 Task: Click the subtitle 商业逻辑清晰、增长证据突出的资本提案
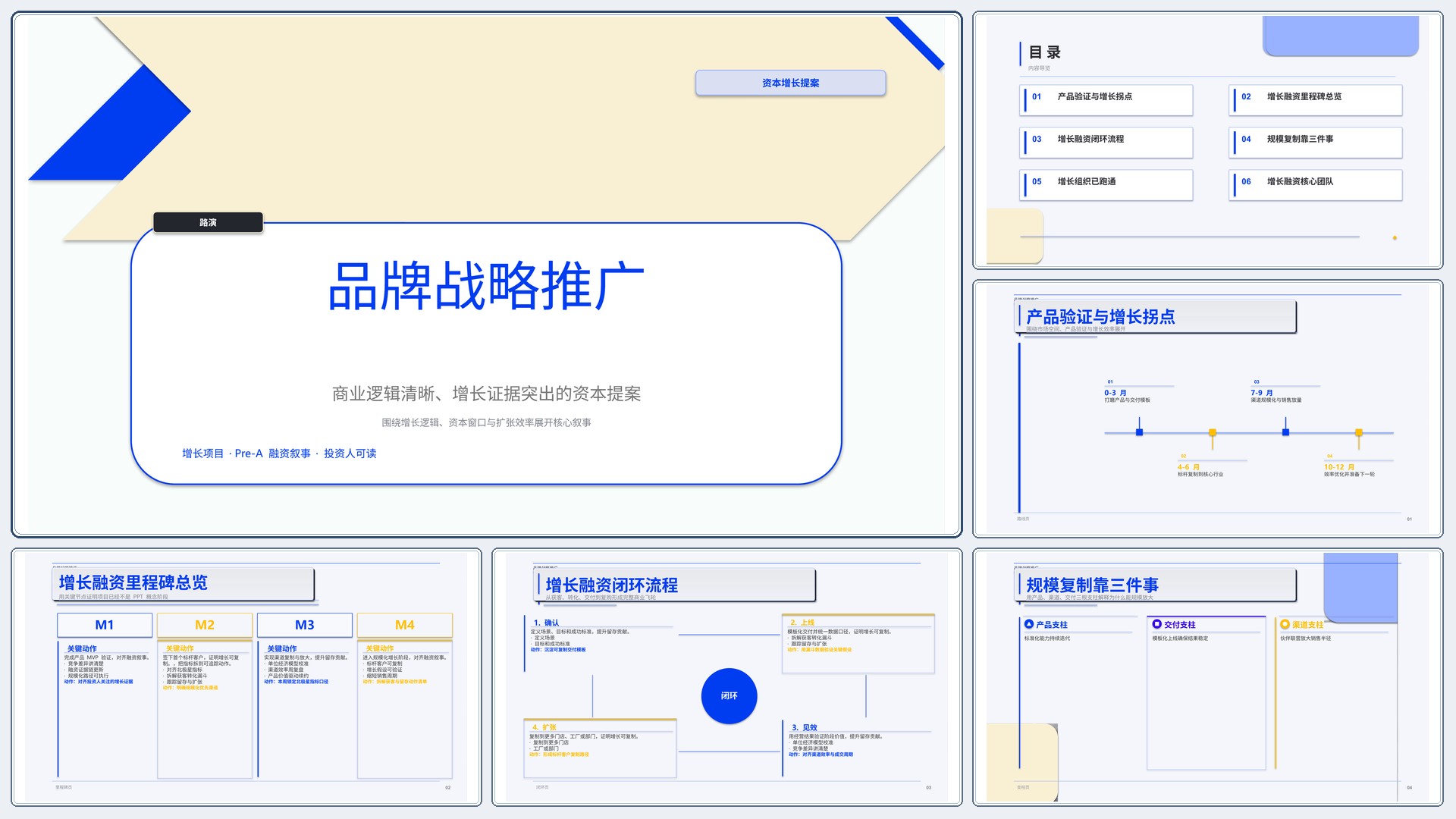486,394
